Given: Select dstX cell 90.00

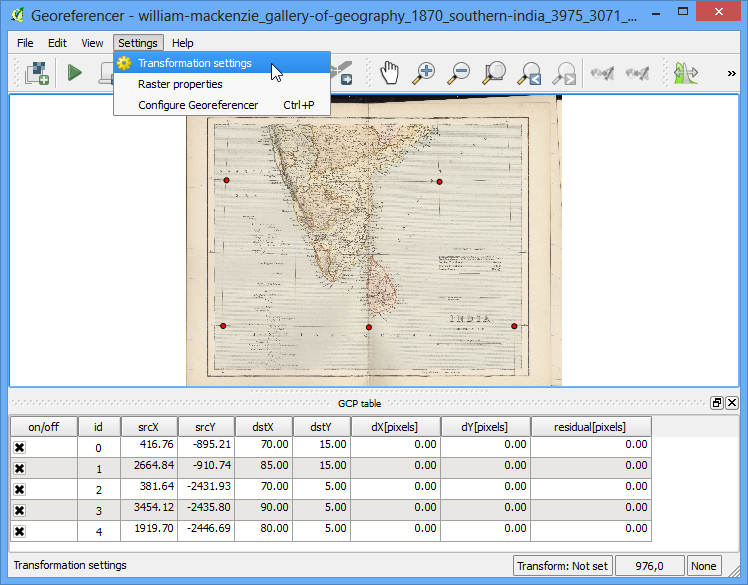Looking at the screenshot, I should click(263, 511).
